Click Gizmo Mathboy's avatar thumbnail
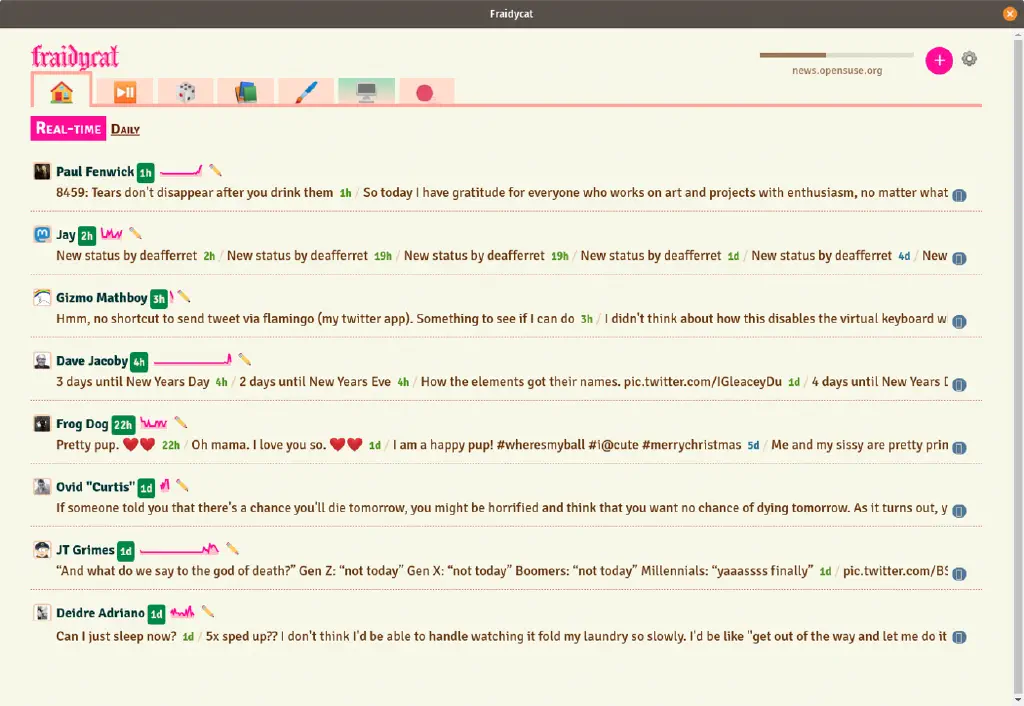Viewport: 1024px width, 706px height. click(x=42, y=297)
